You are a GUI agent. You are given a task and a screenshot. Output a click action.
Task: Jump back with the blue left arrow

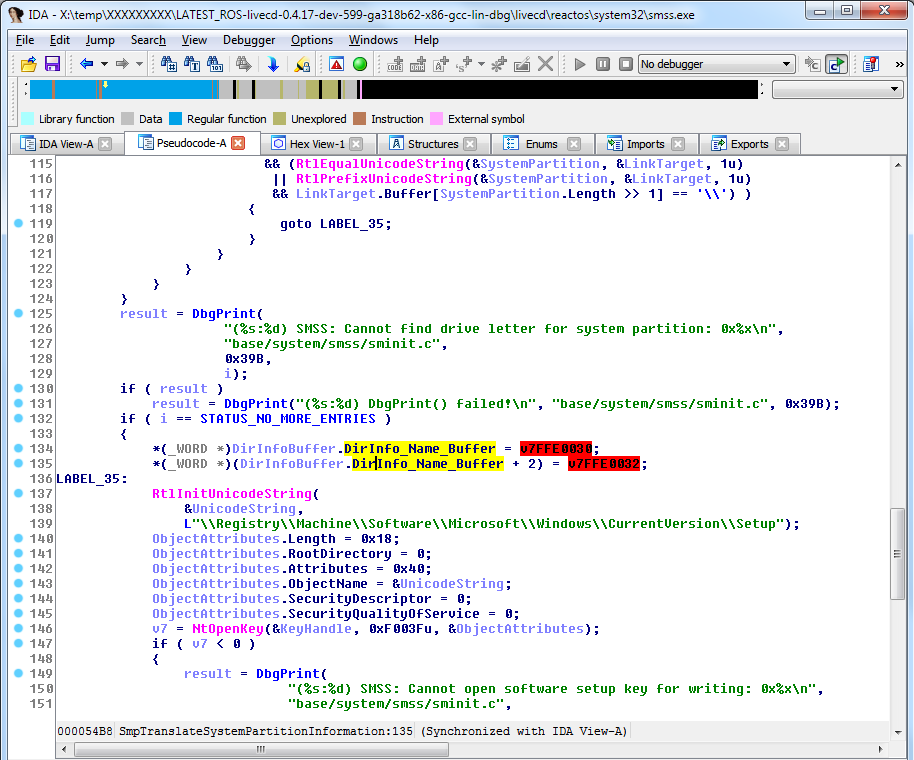pos(86,64)
